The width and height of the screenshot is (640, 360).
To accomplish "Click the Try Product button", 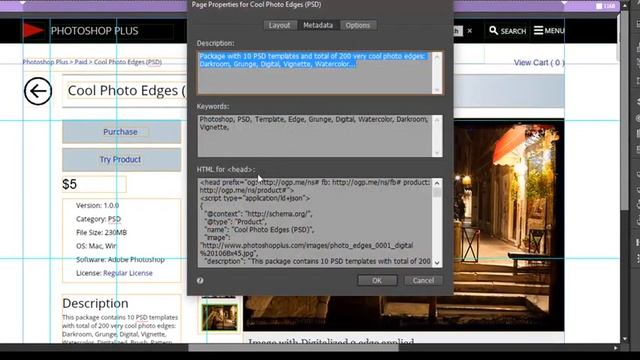I will click(121, 160).
